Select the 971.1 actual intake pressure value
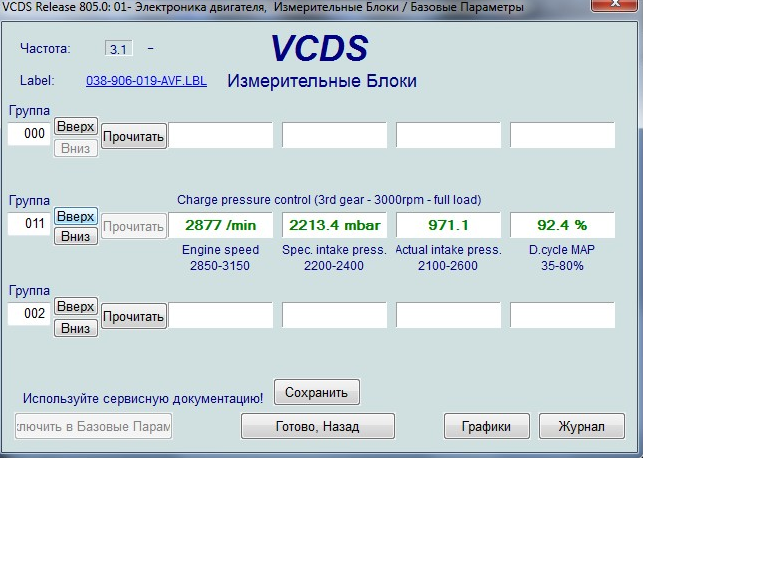The height and width of the screenshot is (584, 778). click(449, 225)
